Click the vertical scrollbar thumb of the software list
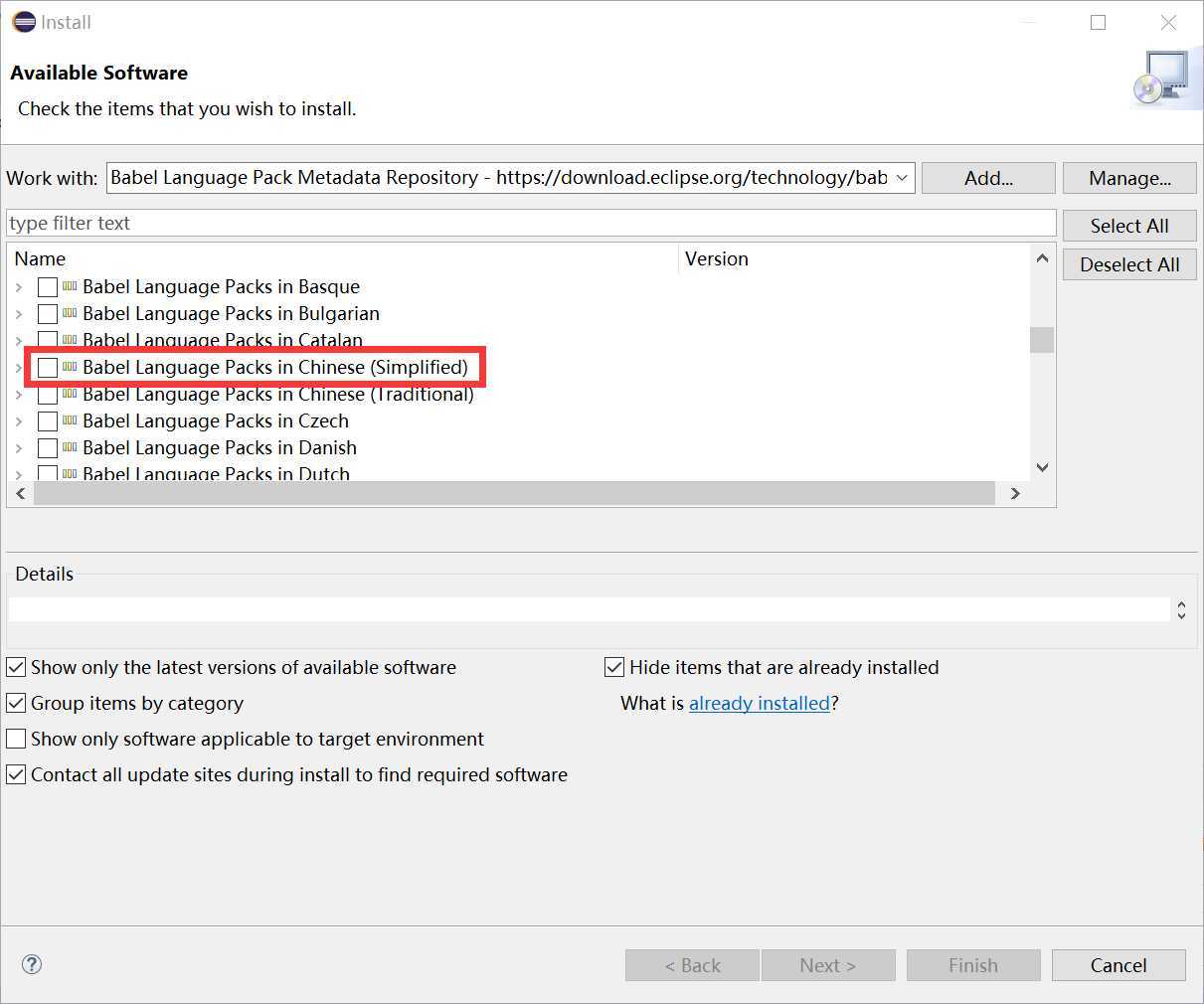Screen dimensions: 1204x1004 [x=1042, y=340]
